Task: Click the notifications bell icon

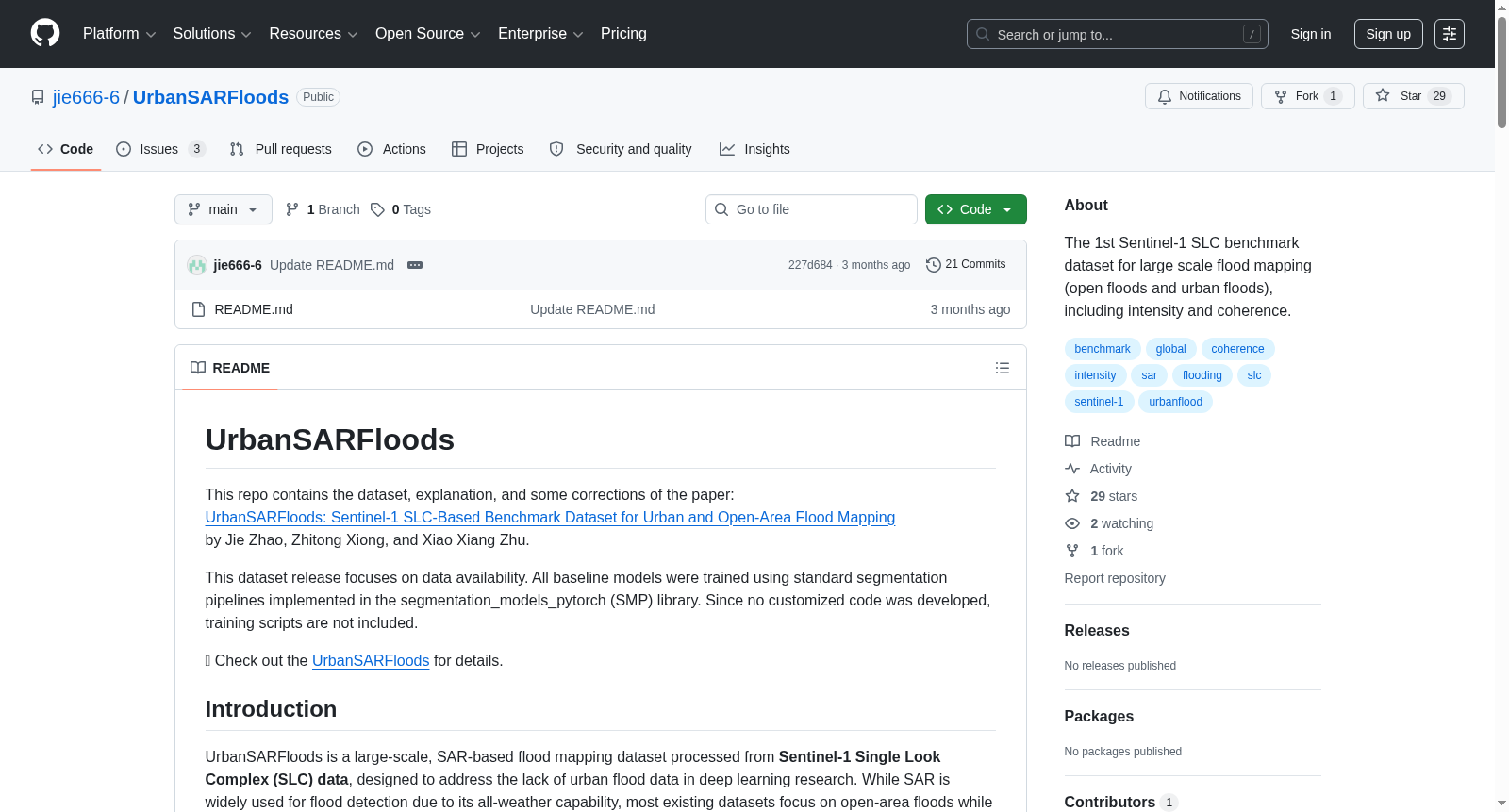Action: click(1165, 96)
